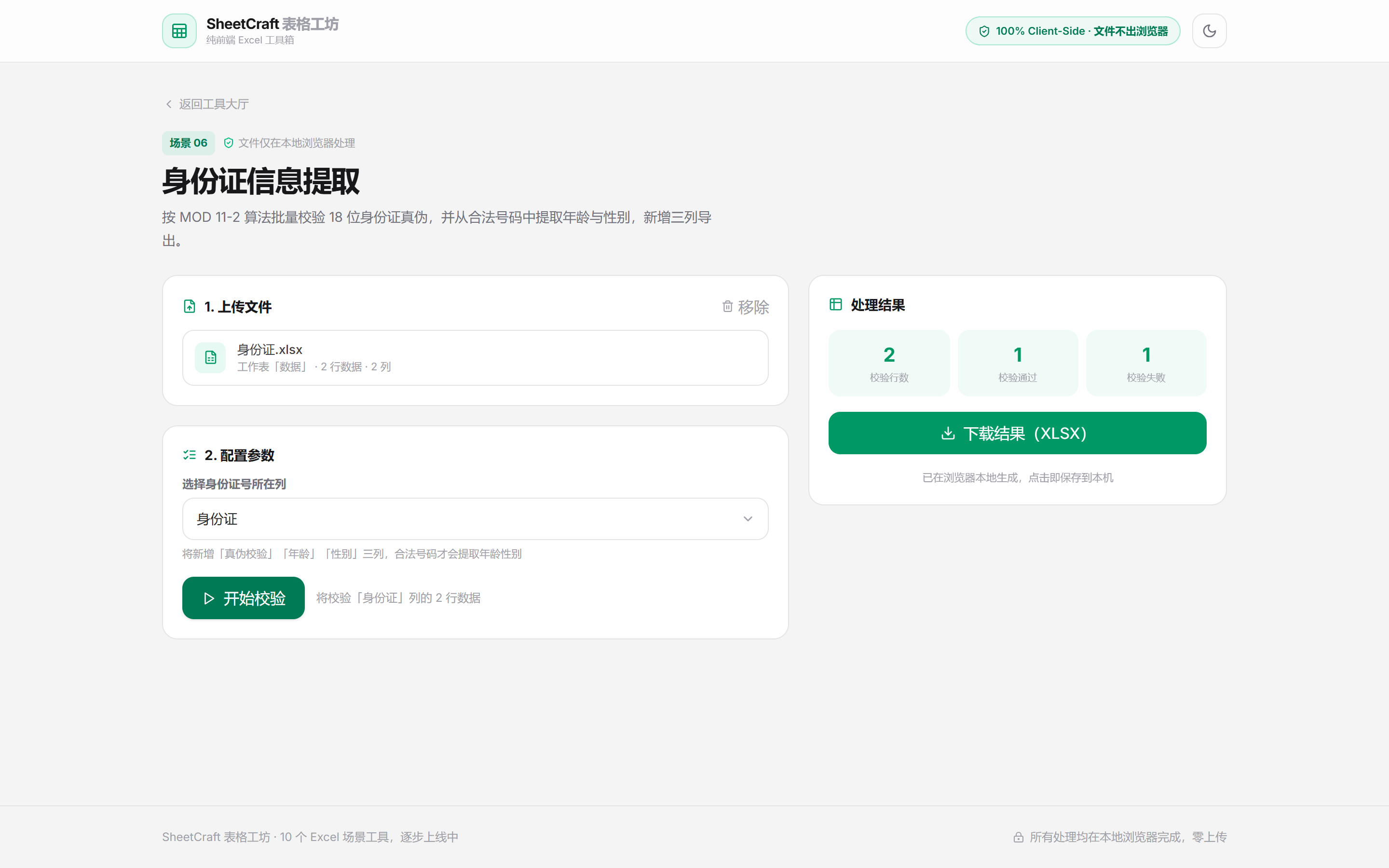
Task: Click the heading 身份证信息提取
Action: pos(260,181)
